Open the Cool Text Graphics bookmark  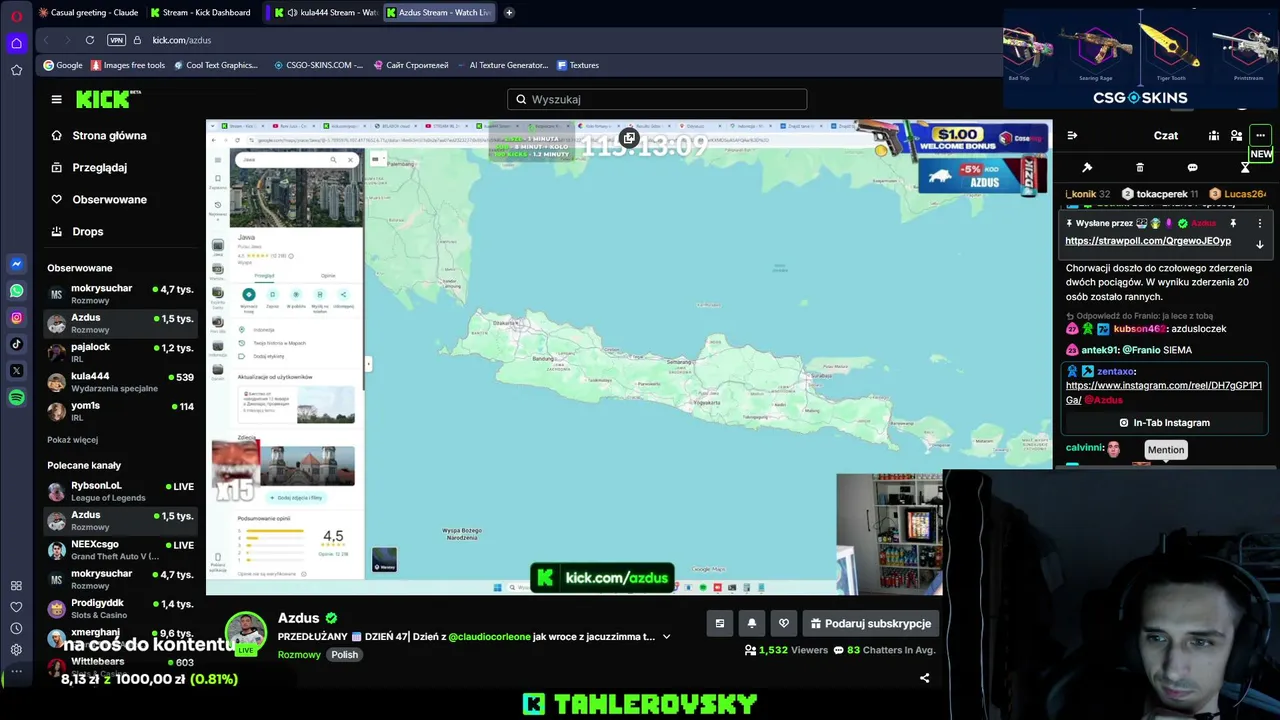tap(215, 65)
